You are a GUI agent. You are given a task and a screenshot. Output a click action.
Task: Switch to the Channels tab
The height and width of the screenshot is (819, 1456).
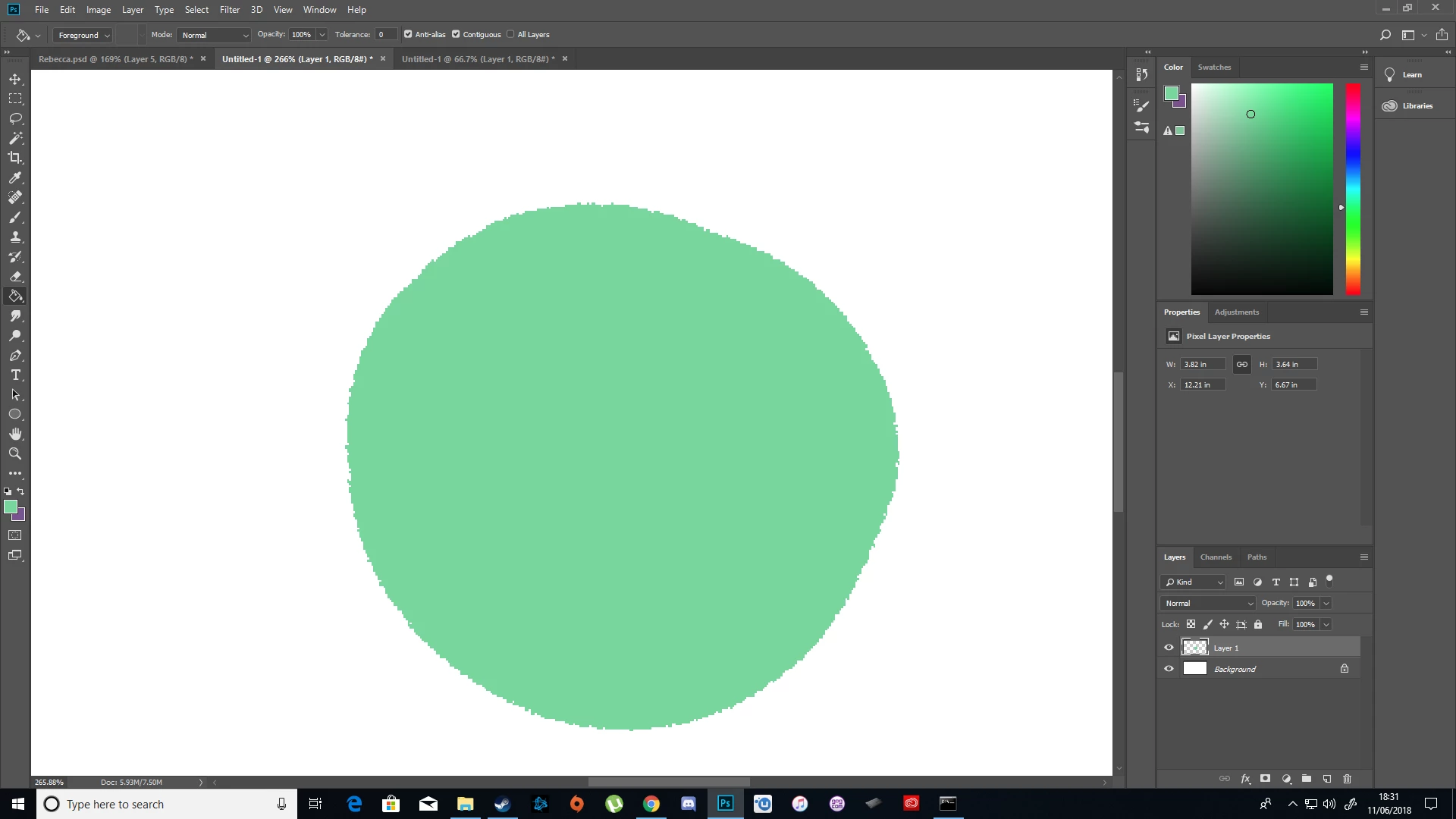click(1216, 557)
